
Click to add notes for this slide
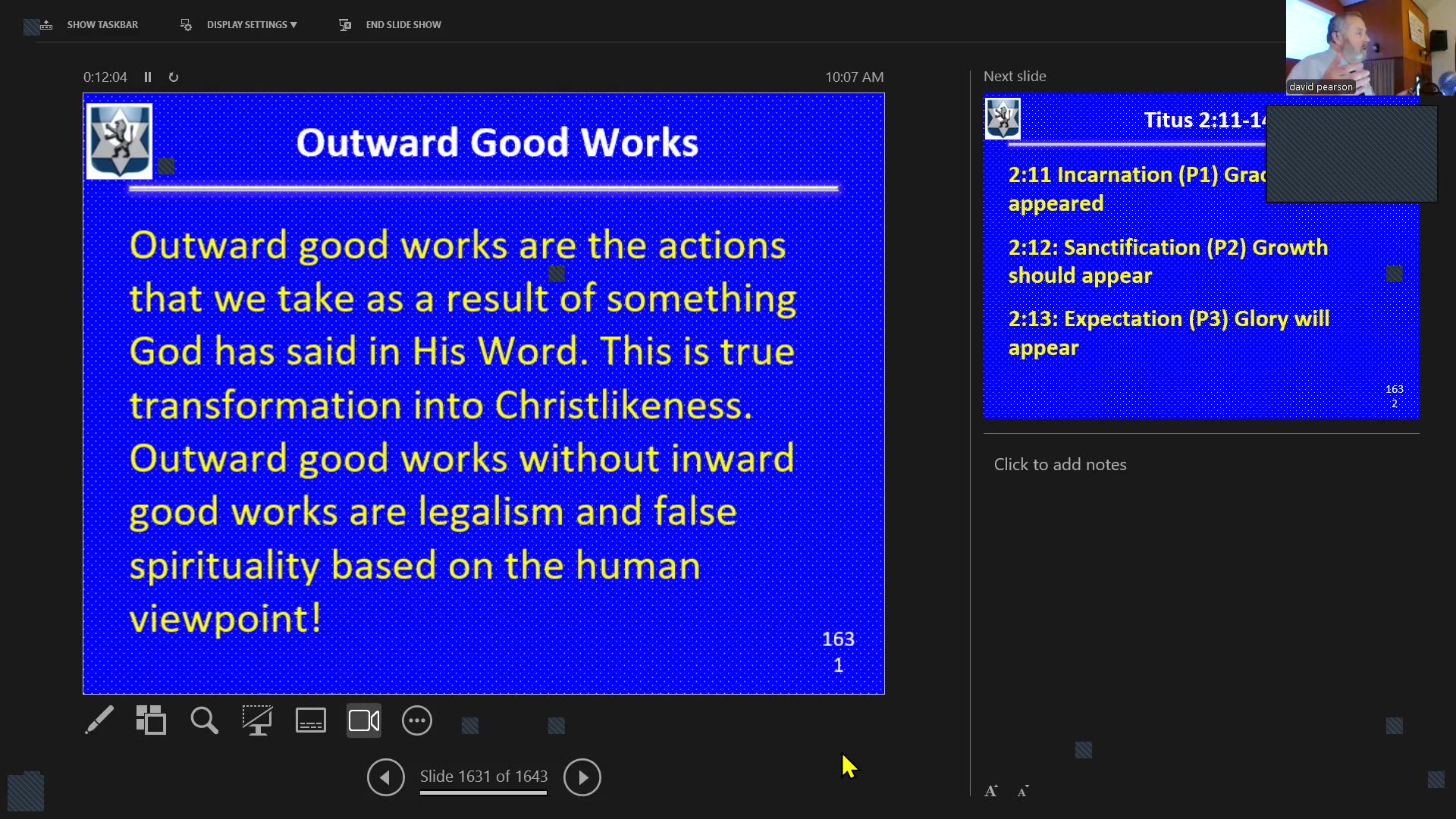(1059, 464)
